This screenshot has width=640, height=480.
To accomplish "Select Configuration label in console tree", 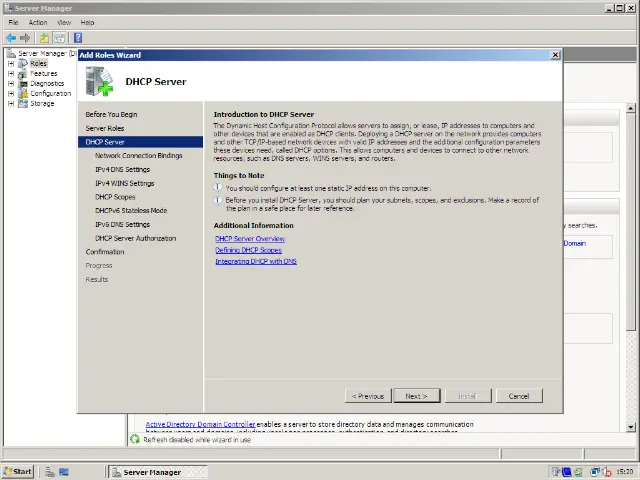I will pos(51,93).
